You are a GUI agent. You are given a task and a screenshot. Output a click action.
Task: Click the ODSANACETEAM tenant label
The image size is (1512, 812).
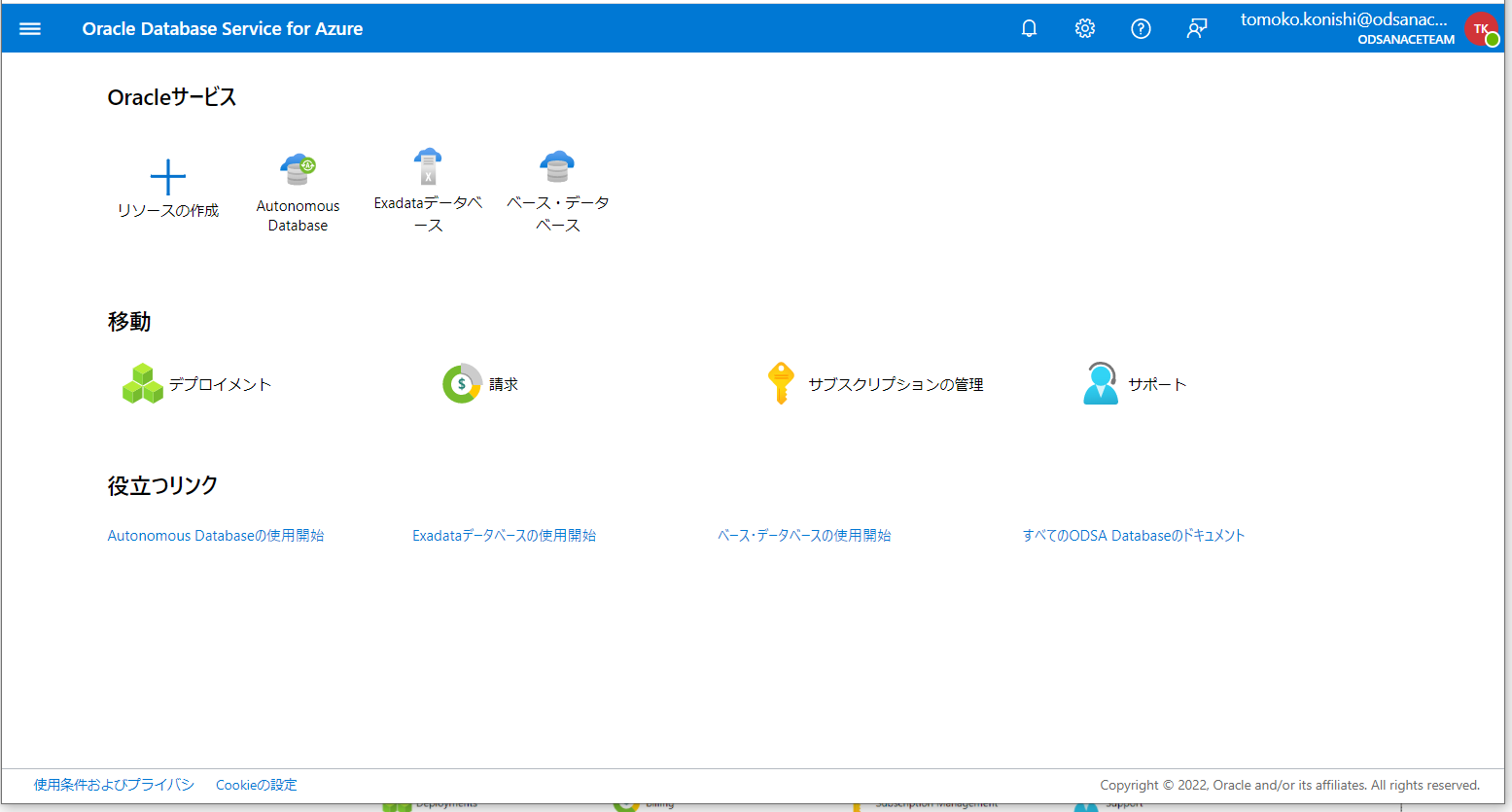(1406, 40)
